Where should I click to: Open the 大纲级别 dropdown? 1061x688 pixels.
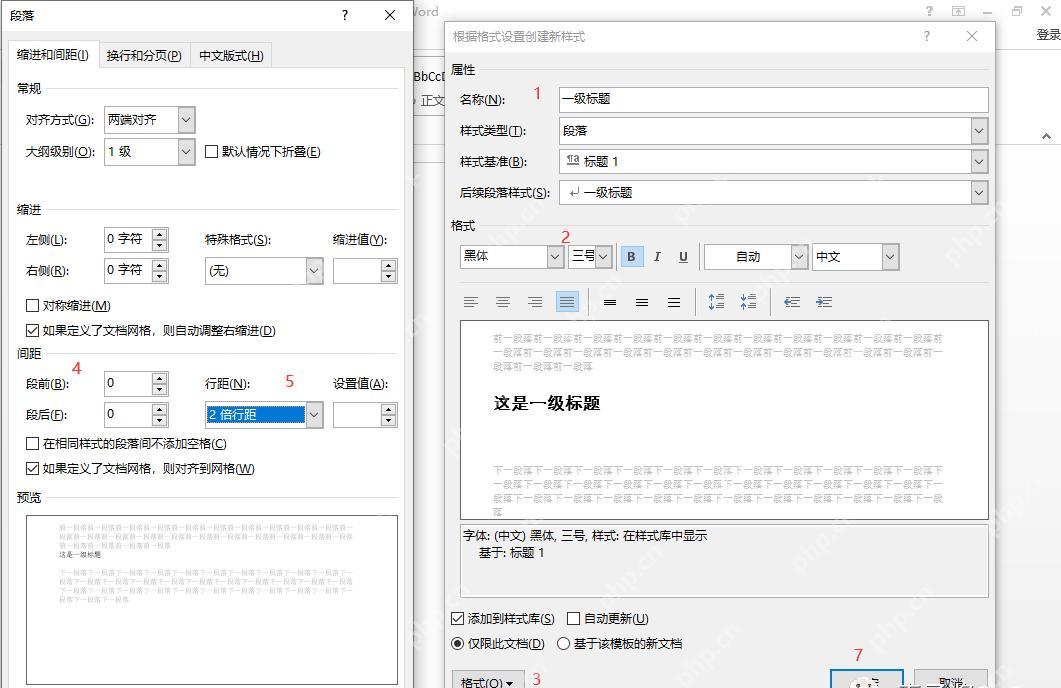point(186,152)
